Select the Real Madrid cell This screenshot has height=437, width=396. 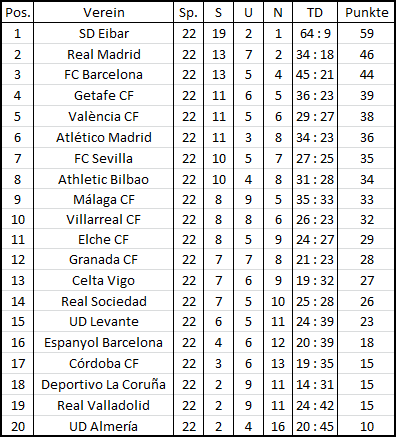point(104,54)
